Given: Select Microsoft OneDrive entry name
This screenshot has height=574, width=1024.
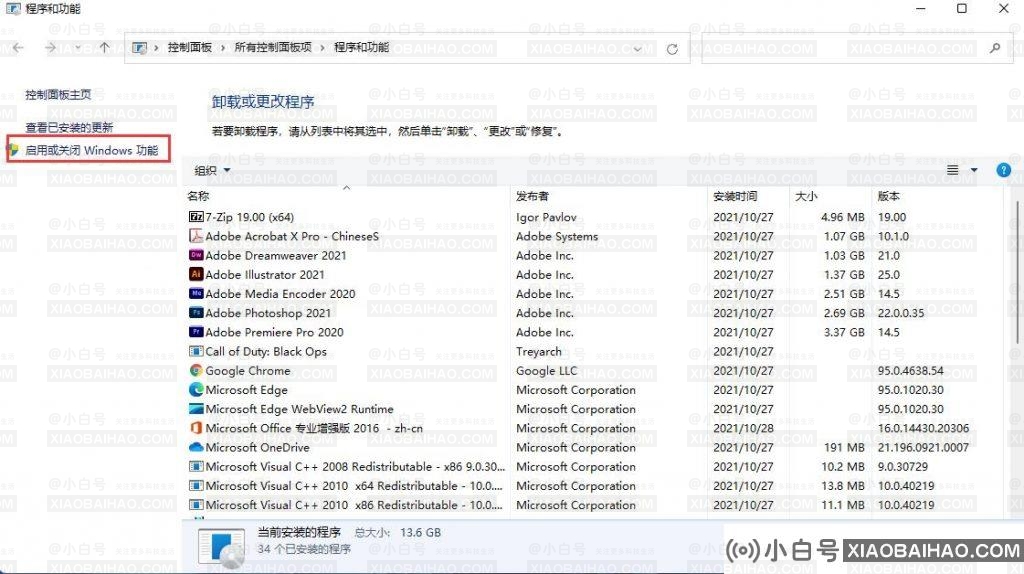Looking at the screenshot, I should click(x=257, y=447).
